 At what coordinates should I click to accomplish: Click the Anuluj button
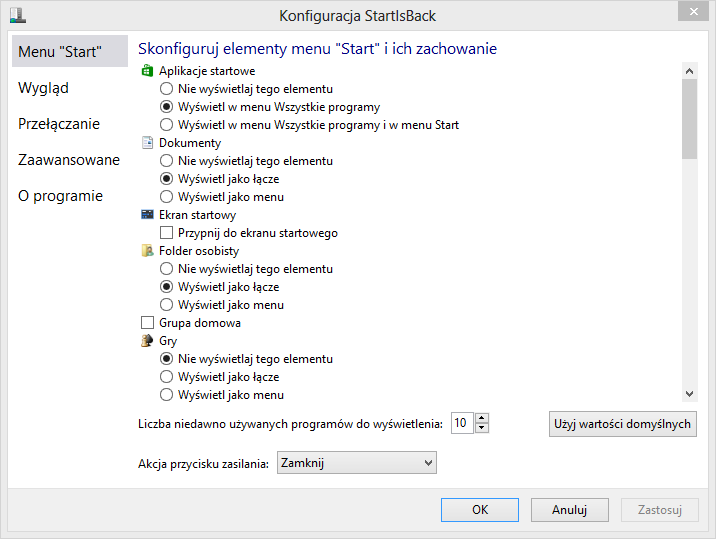(569, 510)
